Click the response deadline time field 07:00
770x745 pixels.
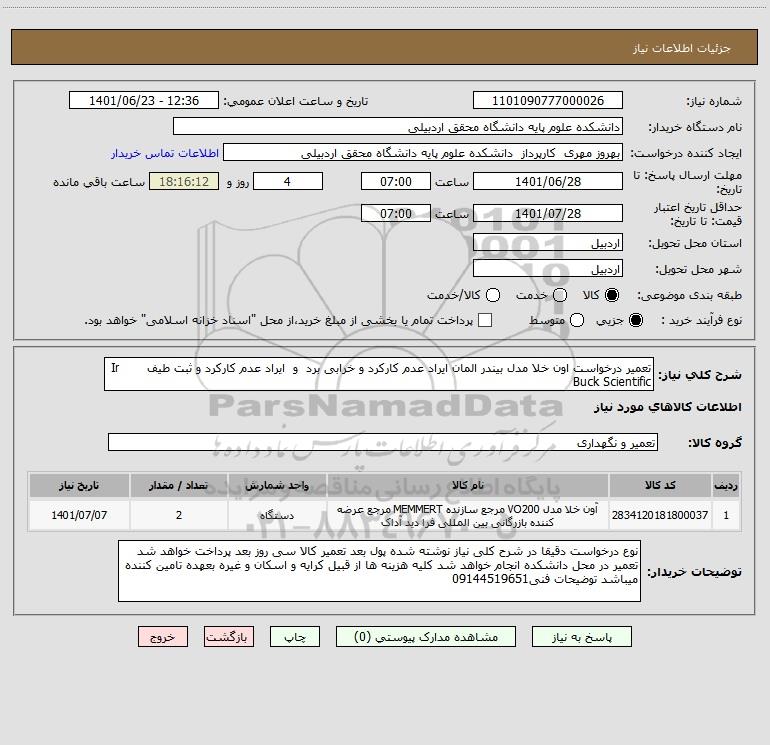click(x=396, y=181)
